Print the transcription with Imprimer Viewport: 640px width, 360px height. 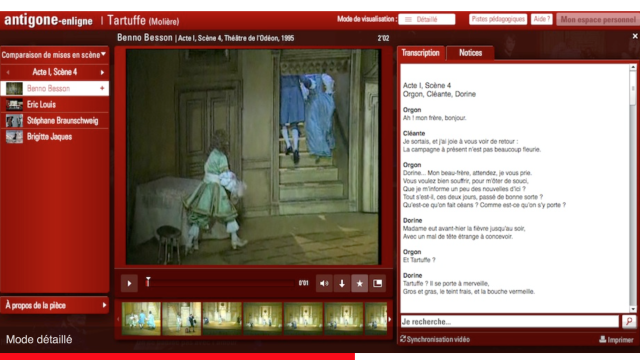click(616, 340)
